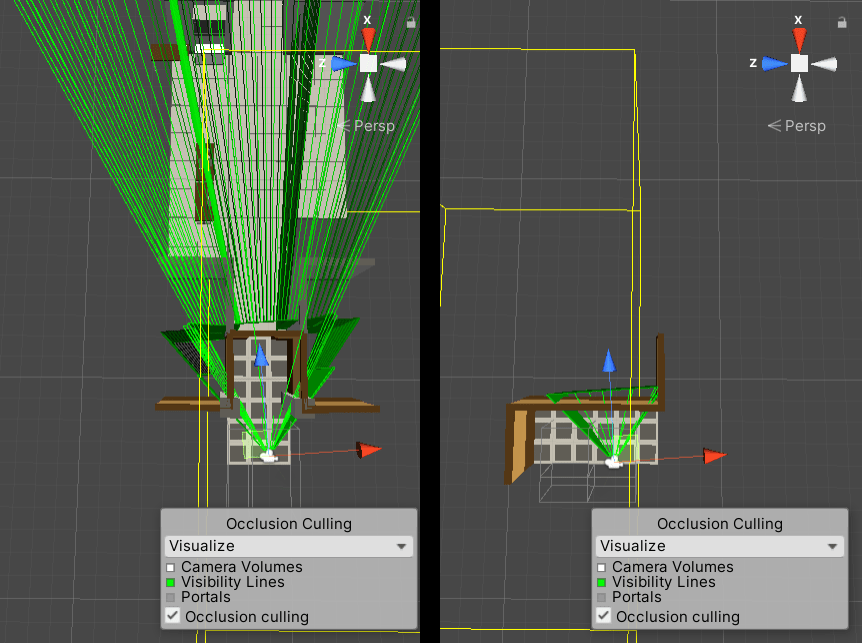Image resolution: width=862 pixels, height=643 pixels.
Task: Open the Visualize dropdown in the right panel
Action: click(x=719, y=546)
